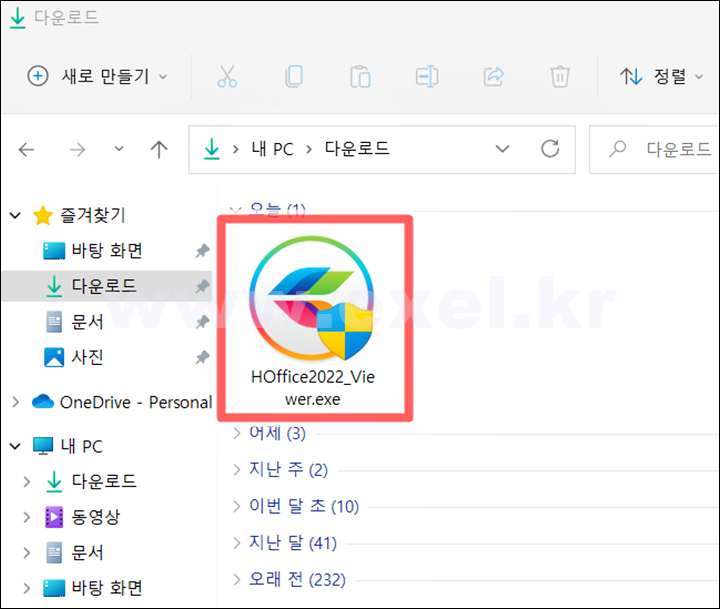Viewport: 720px width, 609px height.
Task: Click the 즐겨찾기 star icon
Action: coord(43,215)
